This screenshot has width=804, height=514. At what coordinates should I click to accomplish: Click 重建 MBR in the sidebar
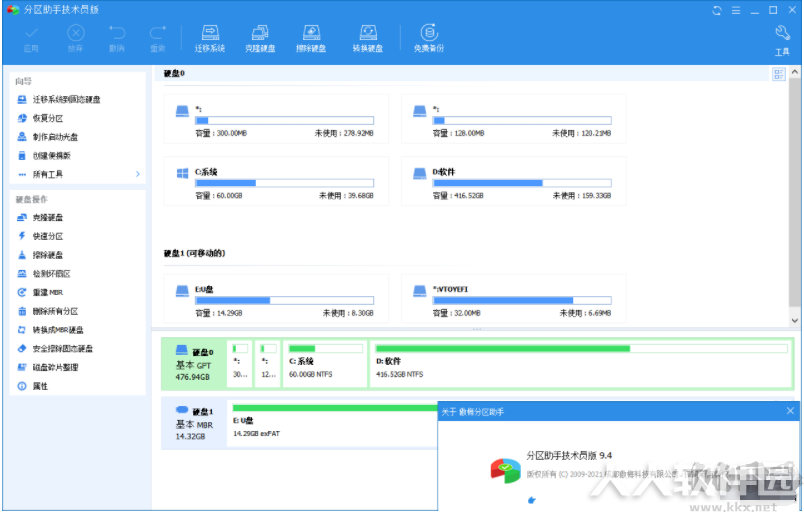[x=40, y=292]
